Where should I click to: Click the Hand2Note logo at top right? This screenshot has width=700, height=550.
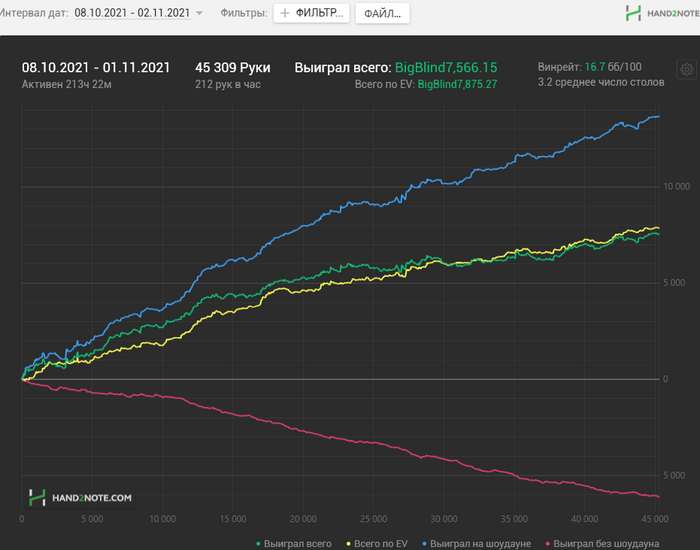point(662,13)
